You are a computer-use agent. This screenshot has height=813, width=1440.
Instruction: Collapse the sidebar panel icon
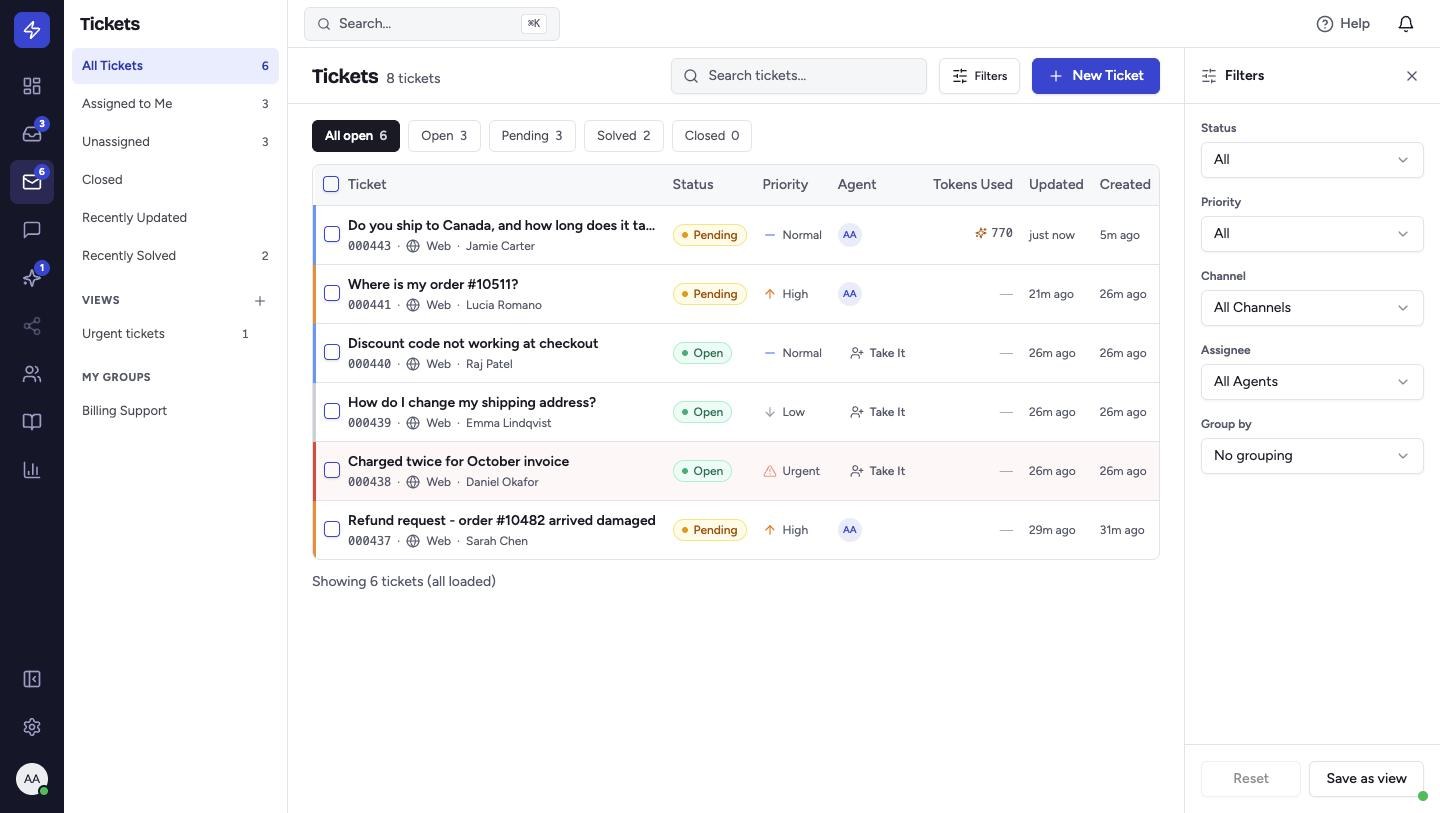pyautogui.click(x=32, y=680)
